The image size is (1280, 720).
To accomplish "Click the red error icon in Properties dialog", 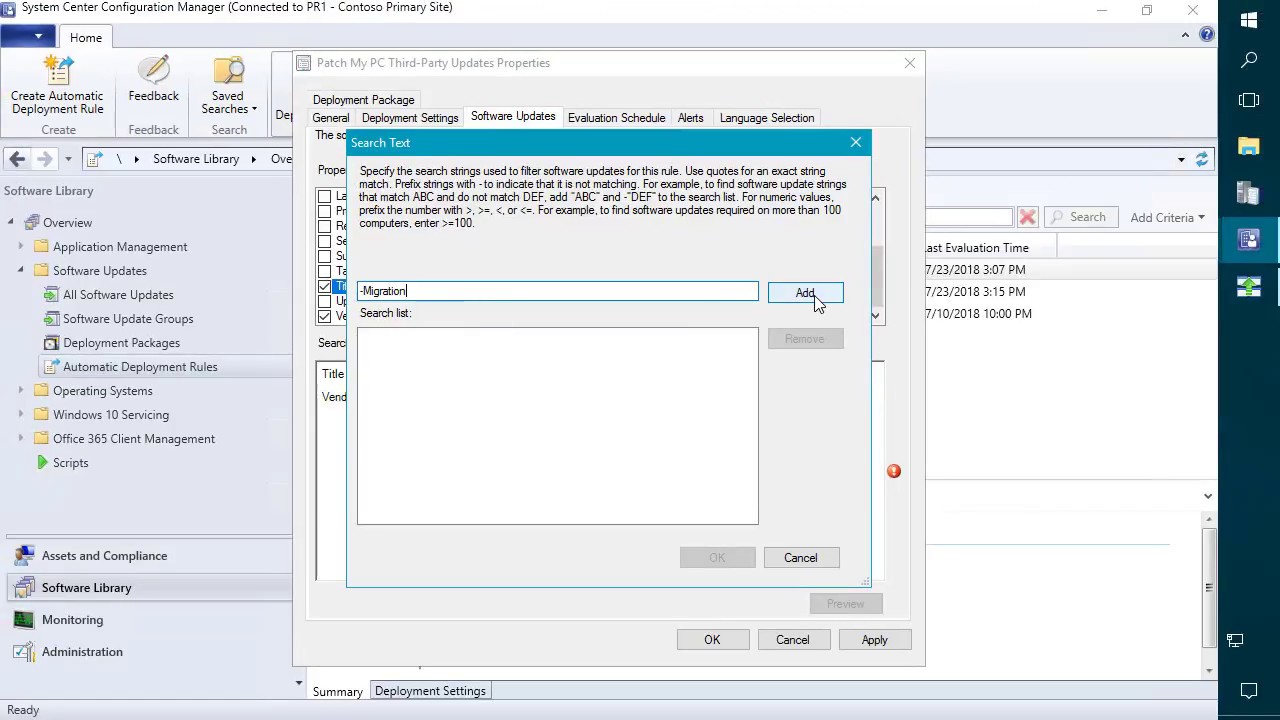I will click(x=894, y=471).
